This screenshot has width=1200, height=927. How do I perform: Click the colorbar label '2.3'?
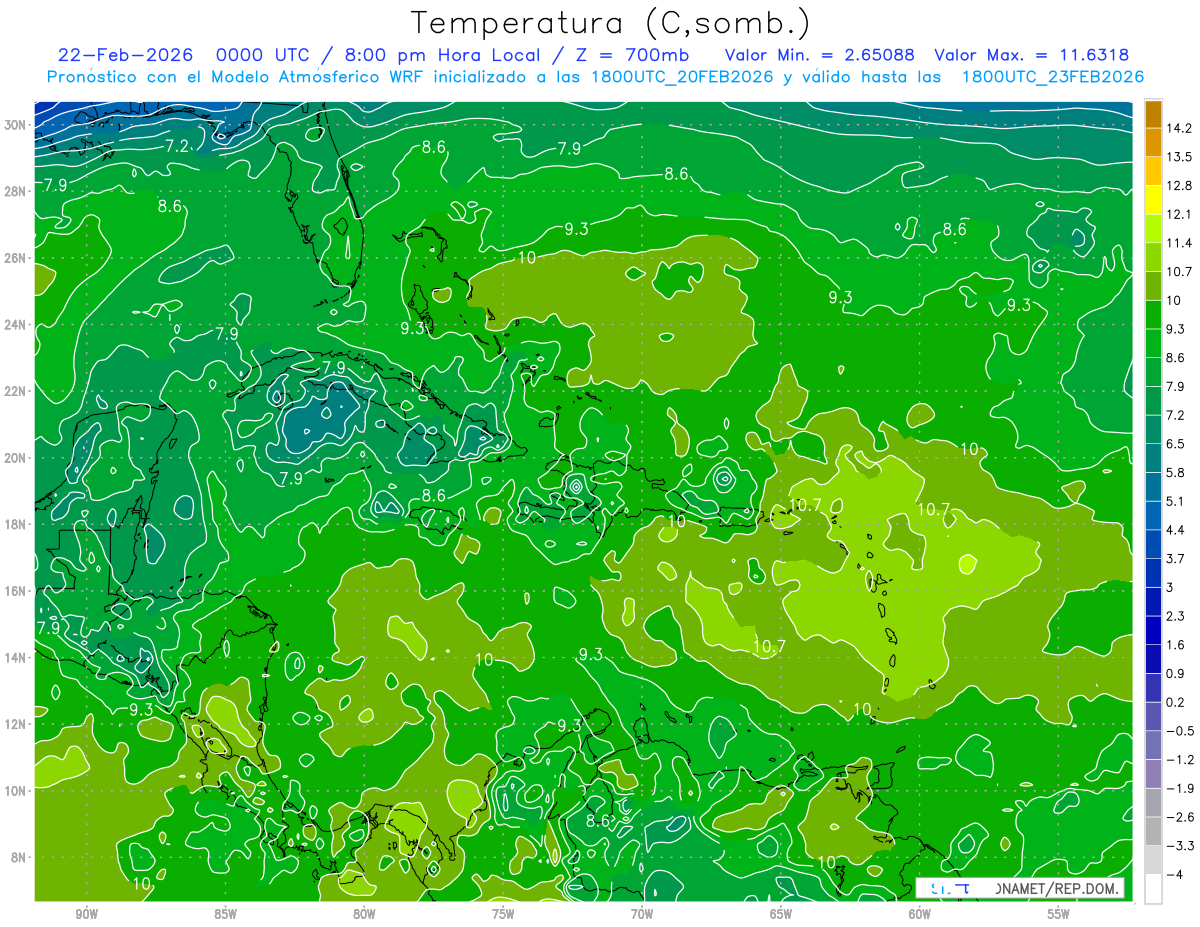click(x=1175, y=616)
